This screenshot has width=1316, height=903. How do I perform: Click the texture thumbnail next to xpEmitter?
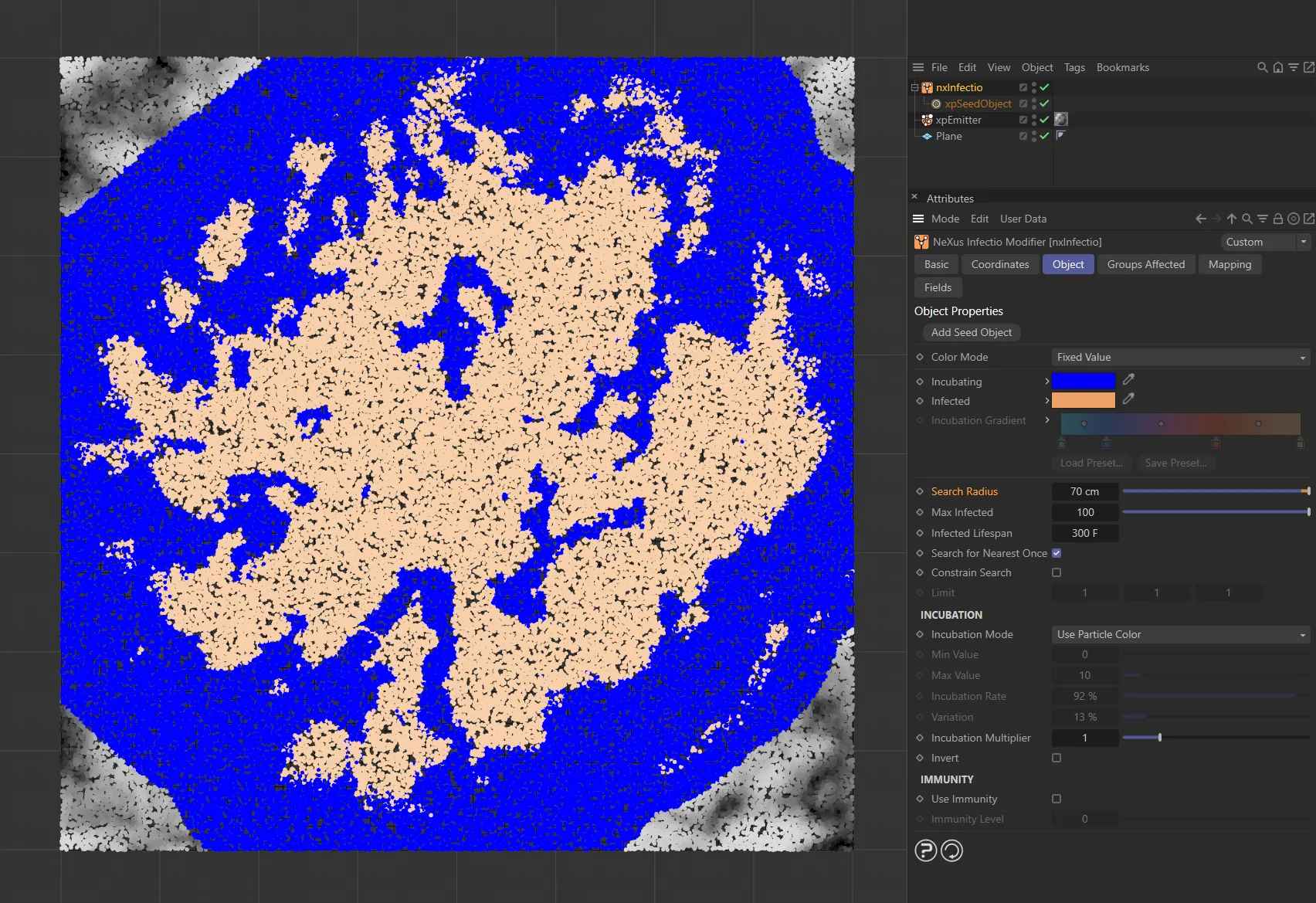[x=1061, y=119]
